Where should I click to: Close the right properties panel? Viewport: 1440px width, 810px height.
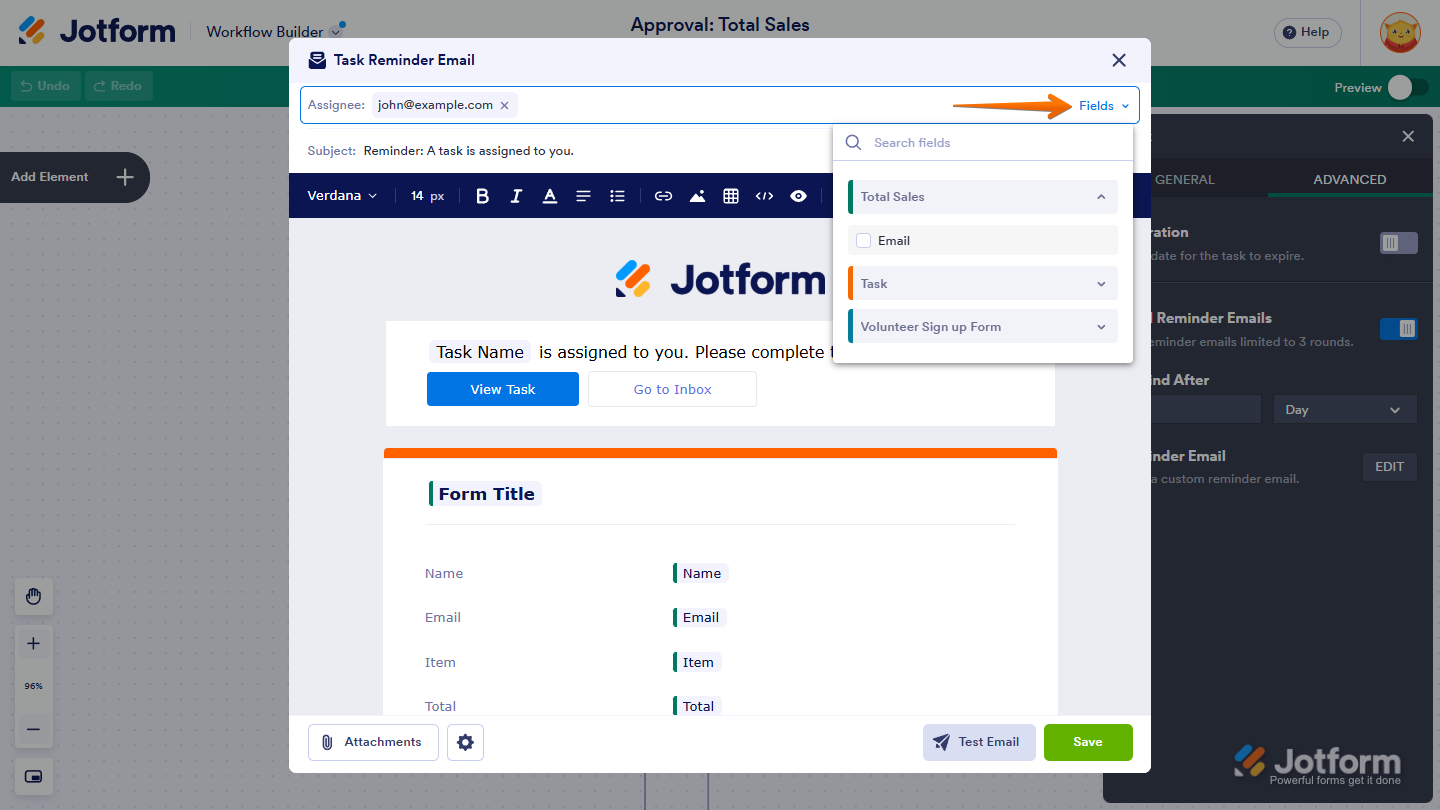pyautogui.click(x=1408, y=136)
